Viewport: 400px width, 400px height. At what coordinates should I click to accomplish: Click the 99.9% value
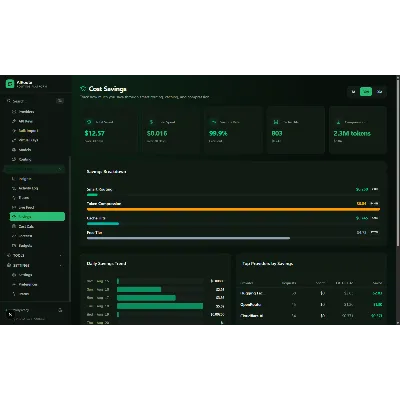218,133
